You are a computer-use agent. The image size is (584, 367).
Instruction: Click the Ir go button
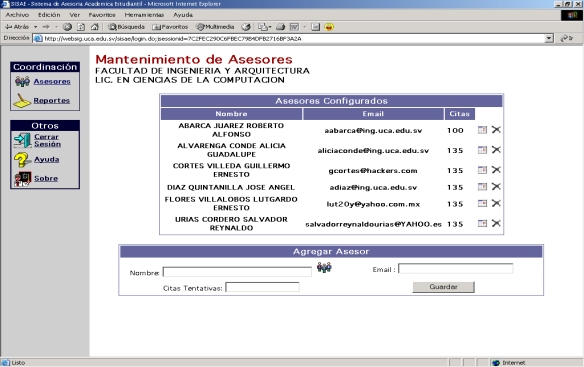(567, 38)
